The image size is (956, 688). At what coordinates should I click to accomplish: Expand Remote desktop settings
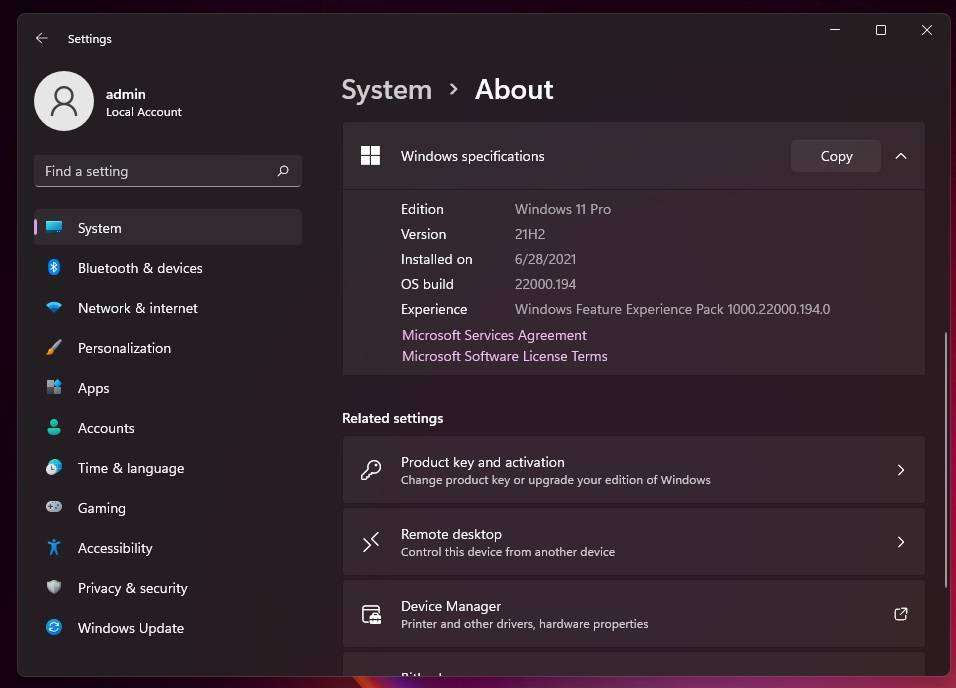pyautogui.click(x=900, y=542)
